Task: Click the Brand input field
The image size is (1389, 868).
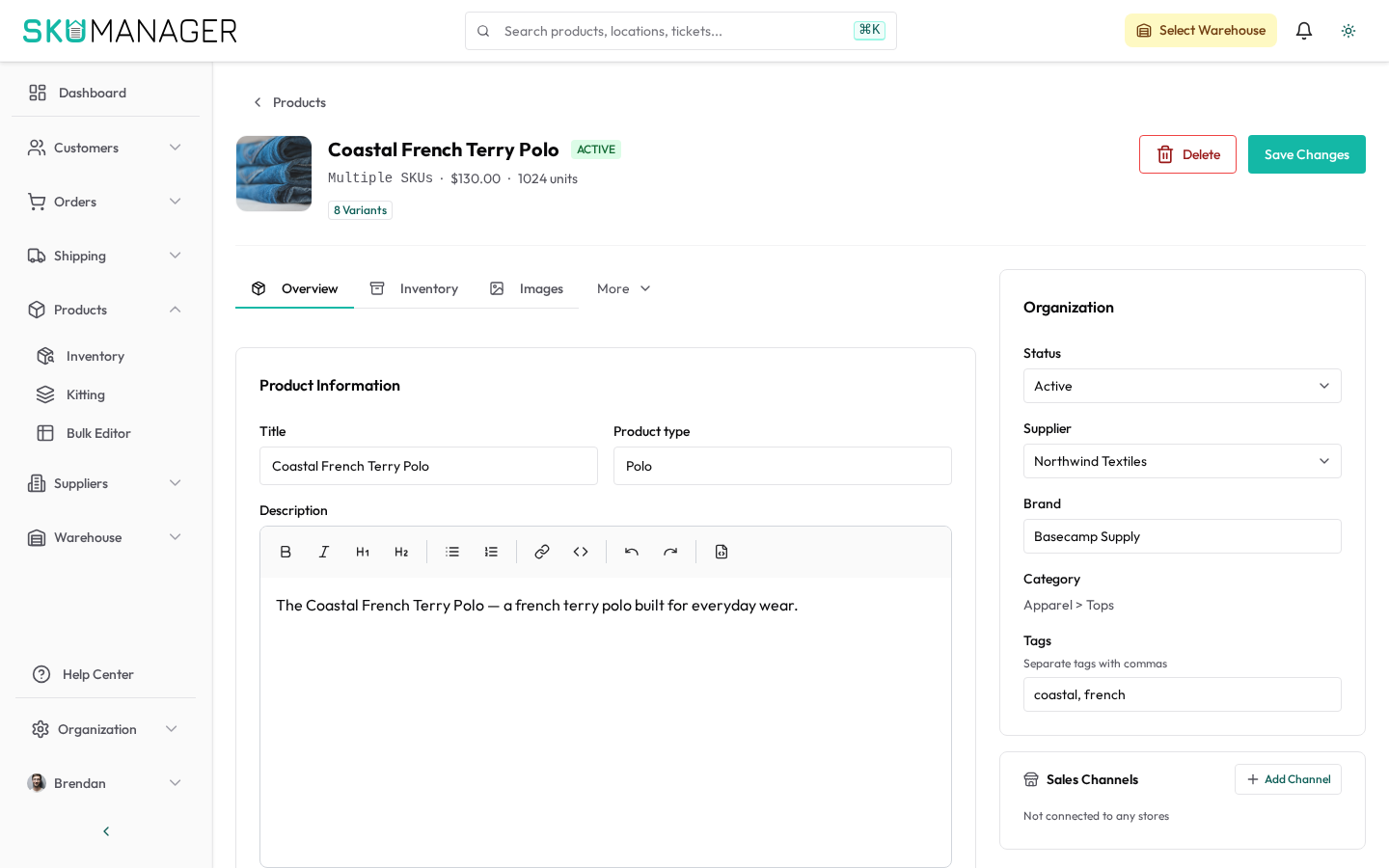Action: click(x=1183, y=536)
